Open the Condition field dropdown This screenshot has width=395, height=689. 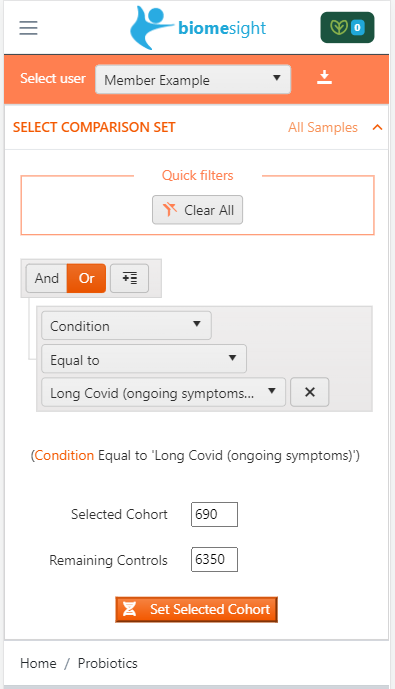point(127,326)
